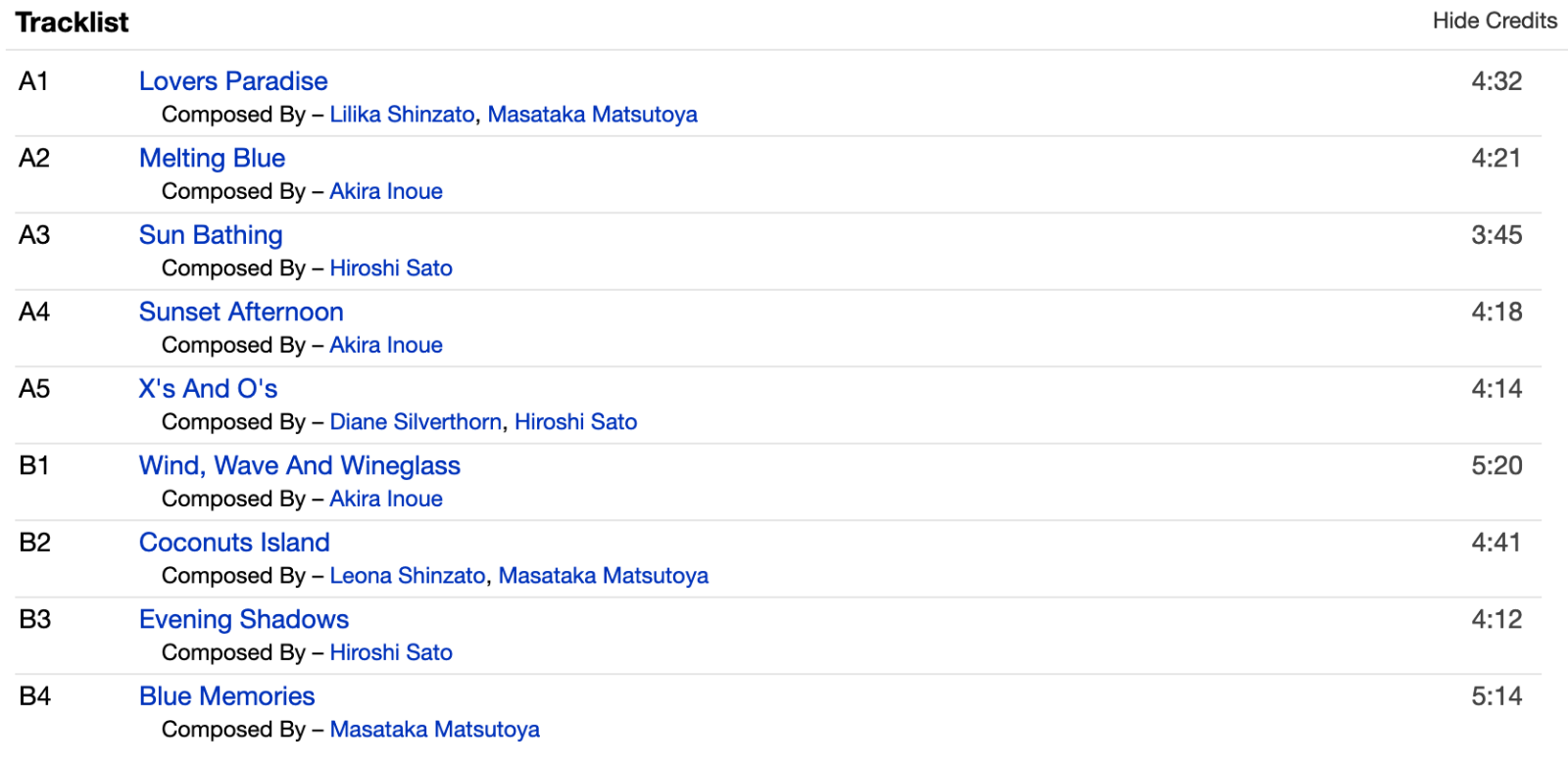Open the Coconuts Island track link
Image resolution: width=1568 pixels, height=765 pixels.
(234, 543)
